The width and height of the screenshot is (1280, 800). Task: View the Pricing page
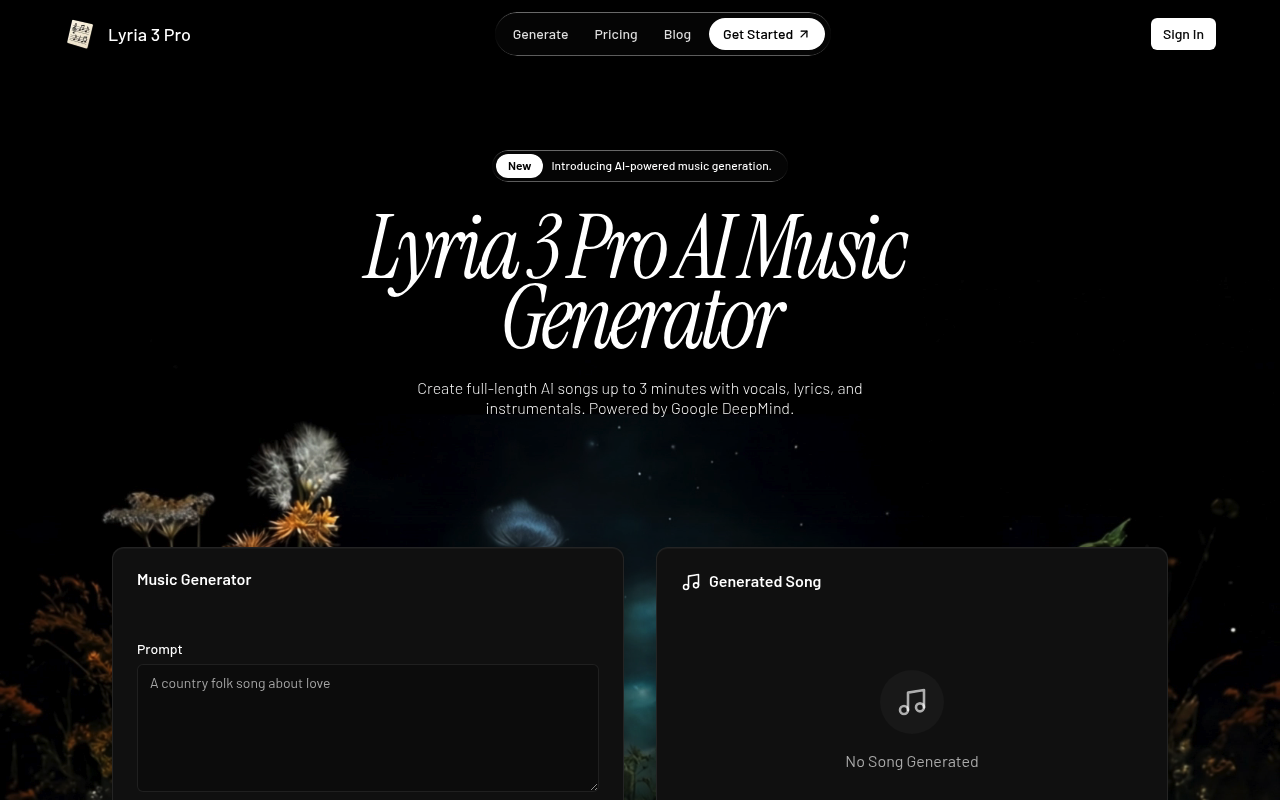(x=615, y=33)
